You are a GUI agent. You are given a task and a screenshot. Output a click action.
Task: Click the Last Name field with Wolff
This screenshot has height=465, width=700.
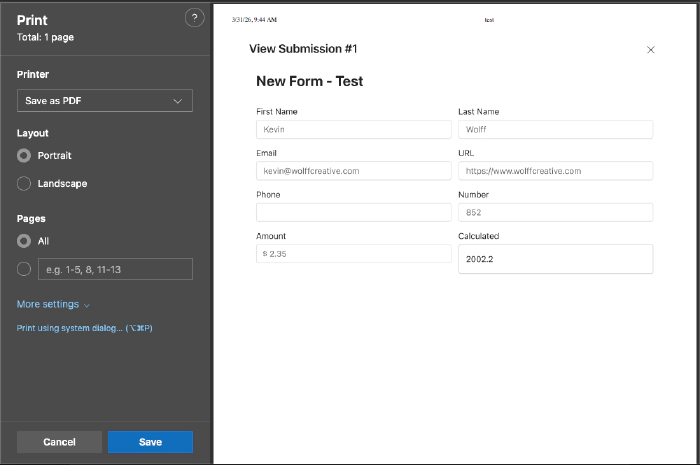[555, 129]
